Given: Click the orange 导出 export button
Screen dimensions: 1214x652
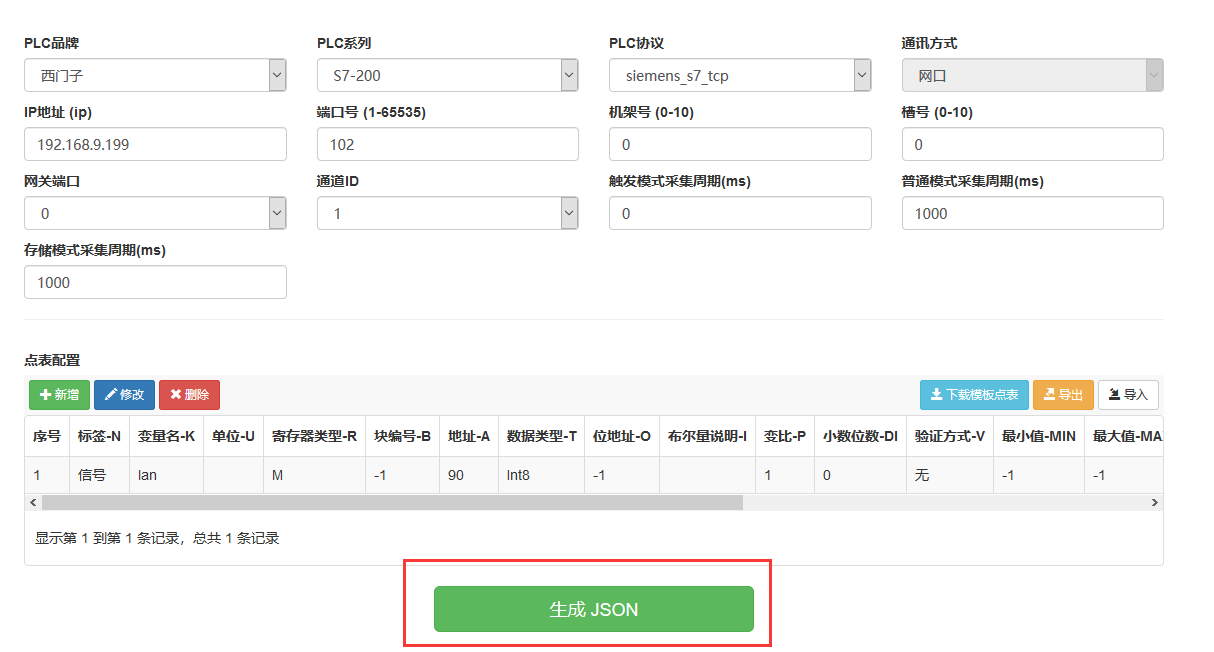Looking at the screenshot, I should (x=1063, y=395).
